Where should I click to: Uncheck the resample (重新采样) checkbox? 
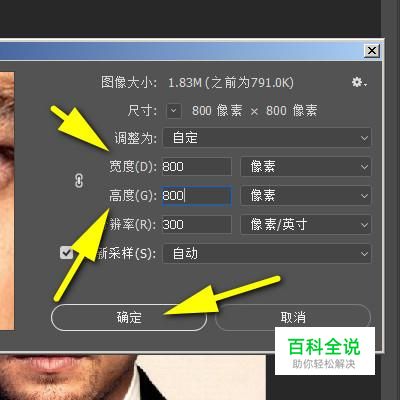click(66, 253)
